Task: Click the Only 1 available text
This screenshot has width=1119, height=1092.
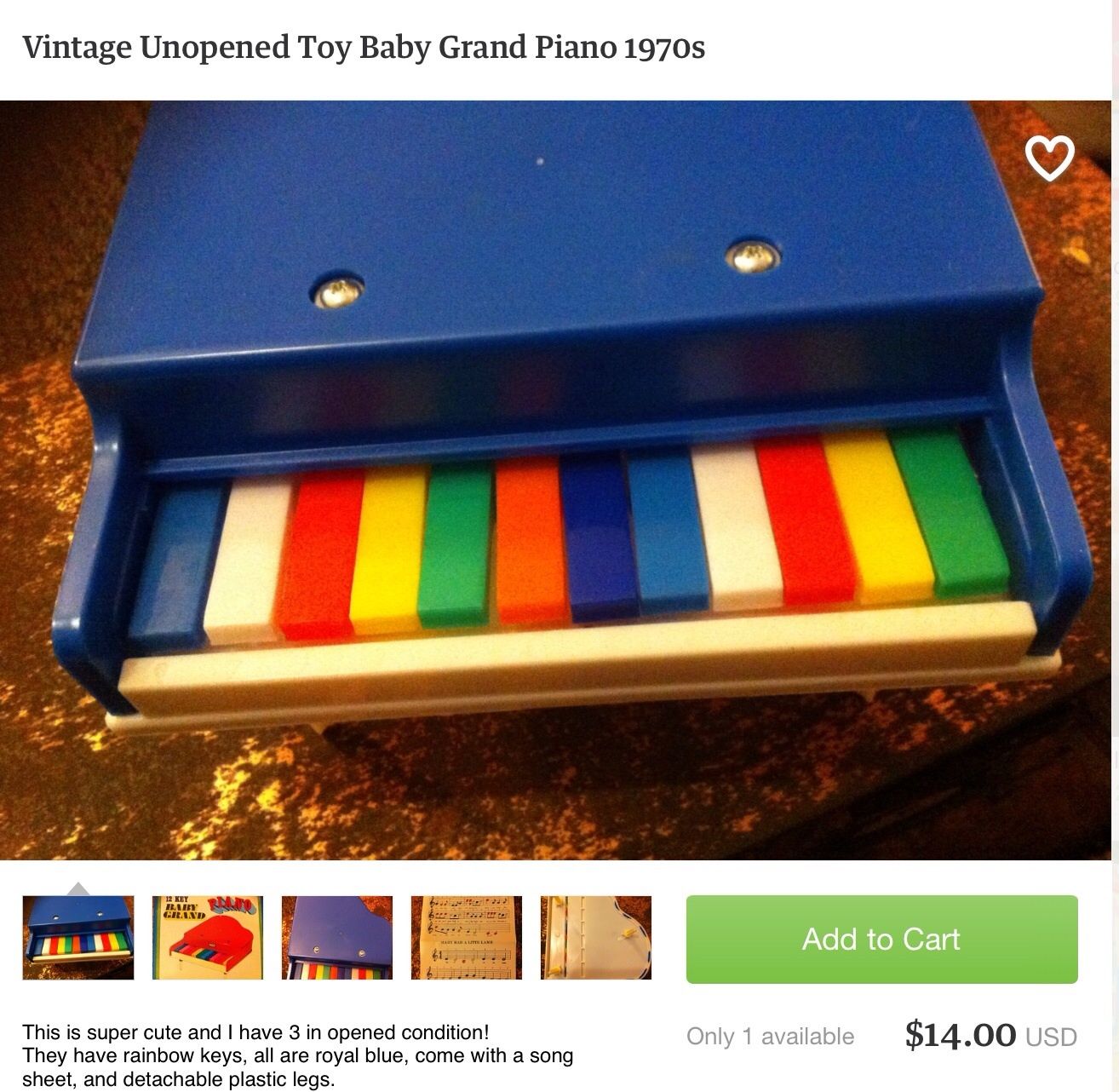Action: [x=770, y=1037]
